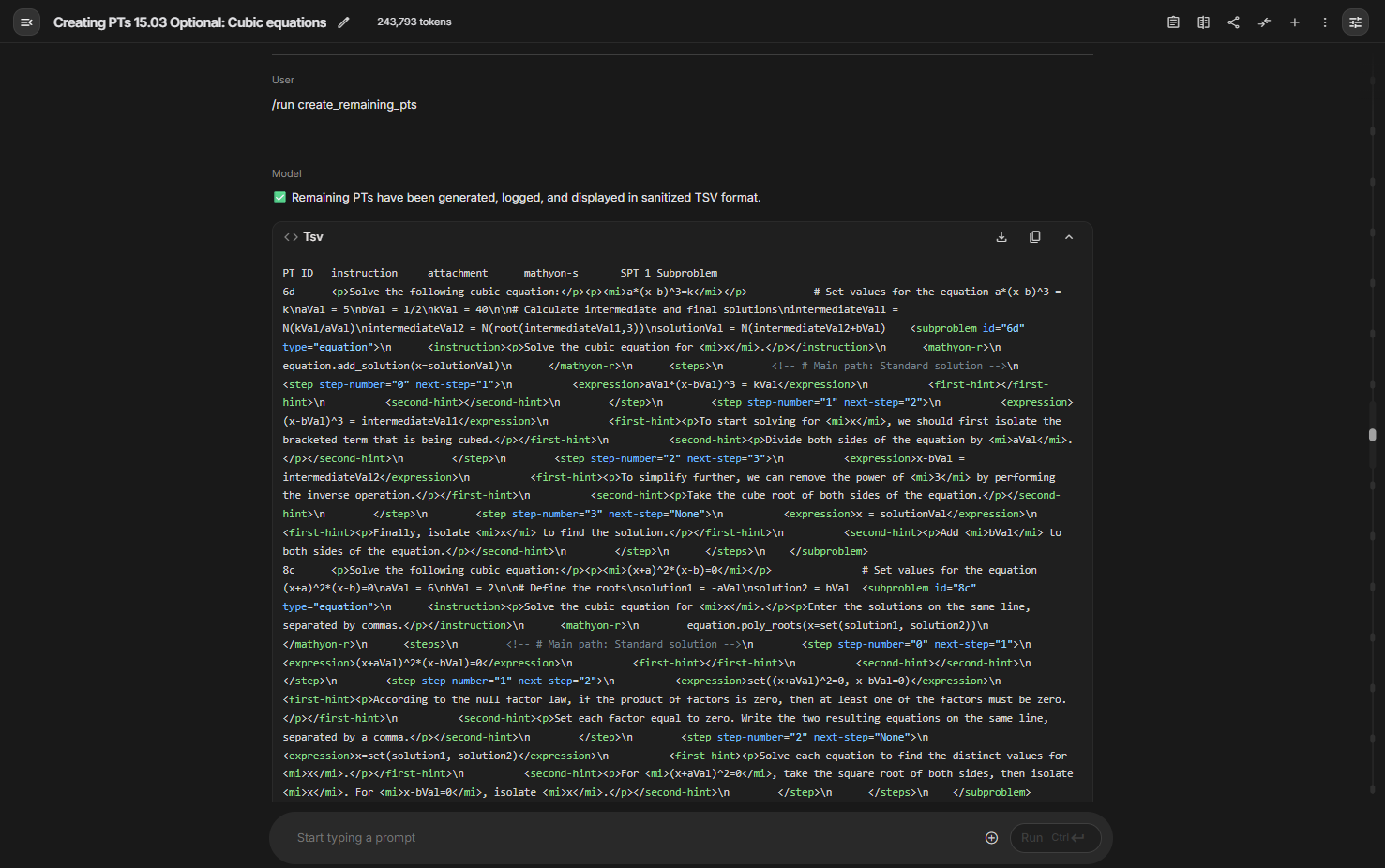
Task: Click the 'Model' role label
Action: pyautogui.click(x=287, y=173)
